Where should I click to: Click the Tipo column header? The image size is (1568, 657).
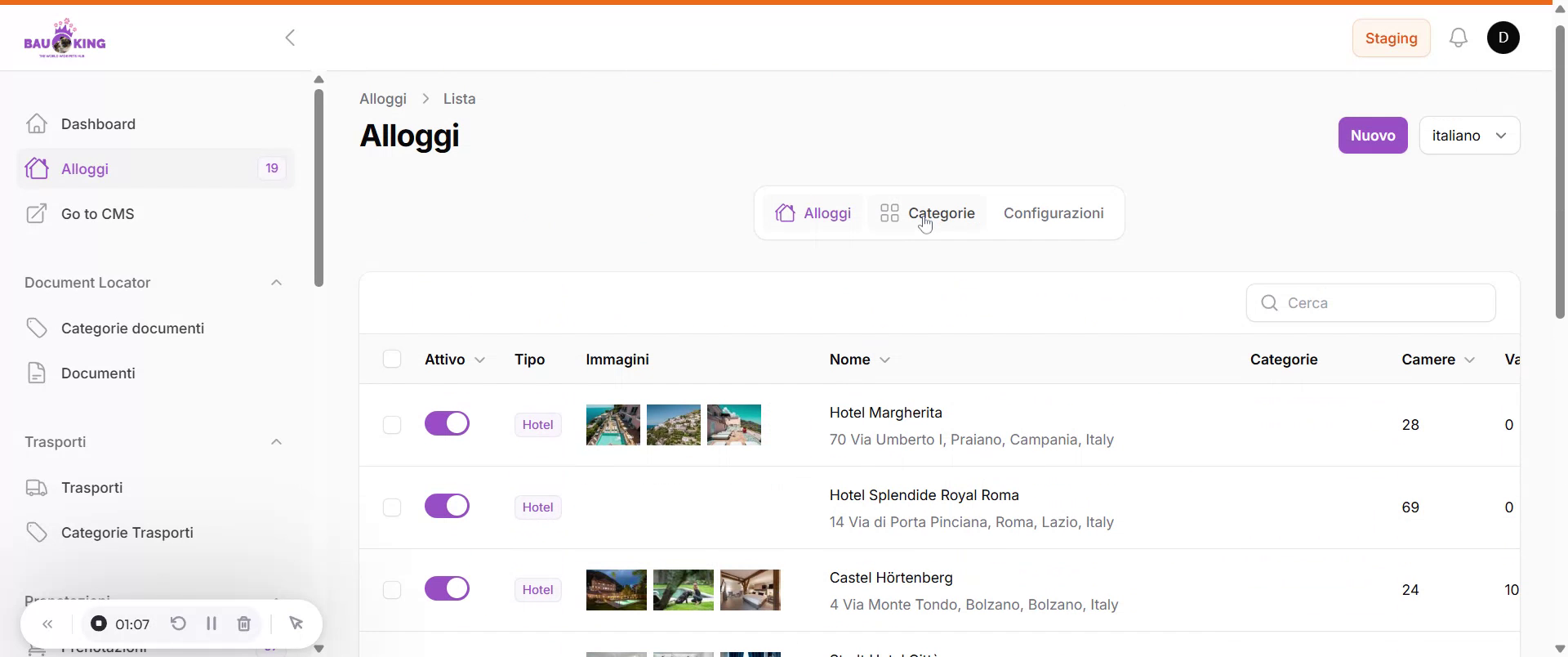coord(530,360)
